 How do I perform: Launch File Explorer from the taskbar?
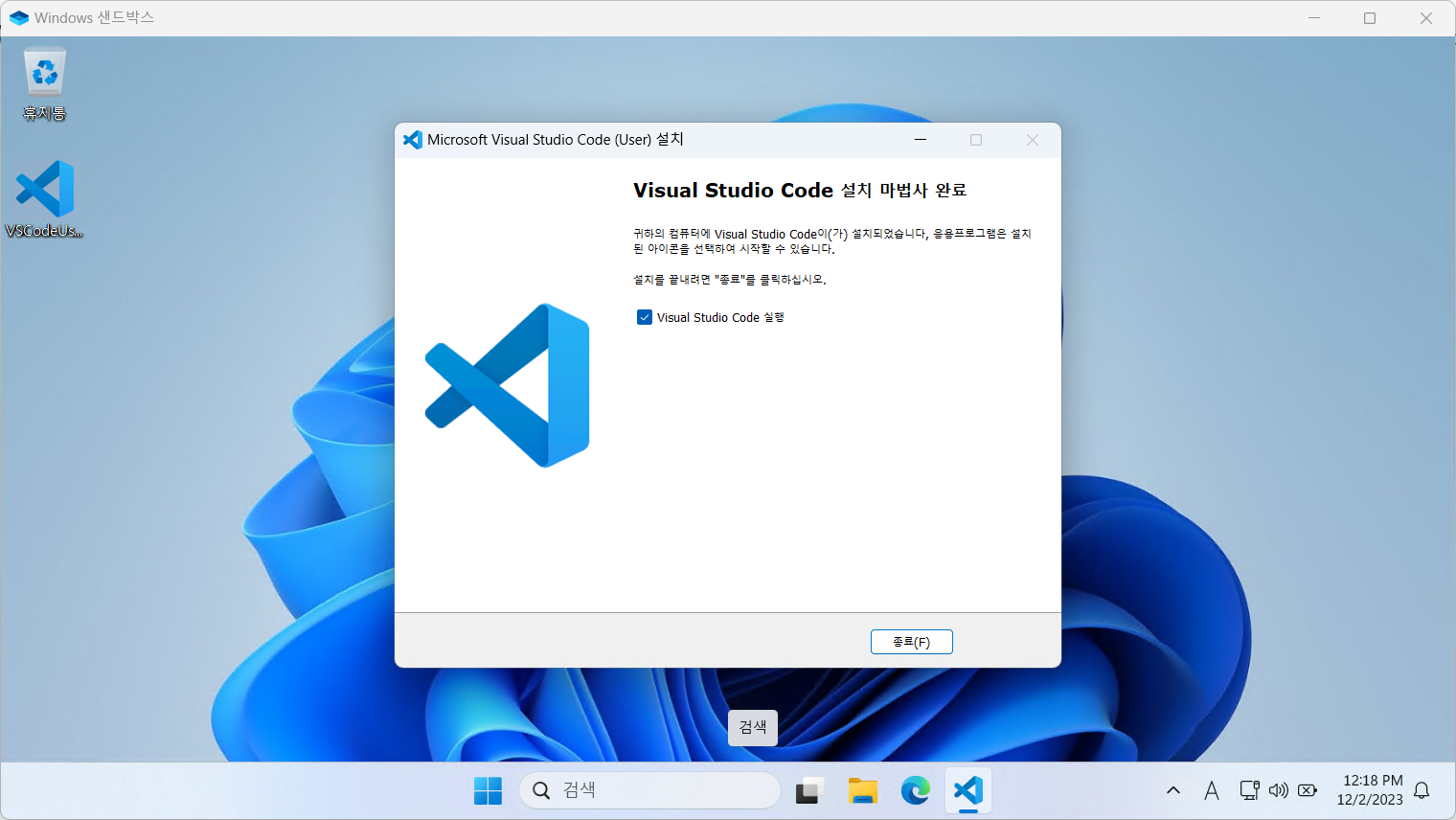pyautogui.click(x=863, y=790)
